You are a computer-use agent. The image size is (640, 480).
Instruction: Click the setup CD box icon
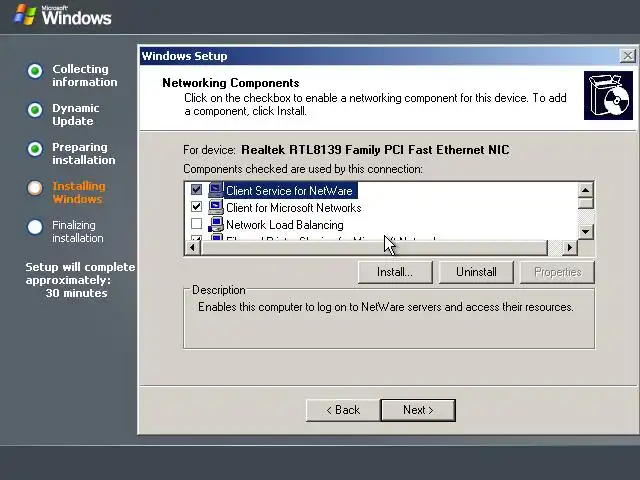pos(608,96)
